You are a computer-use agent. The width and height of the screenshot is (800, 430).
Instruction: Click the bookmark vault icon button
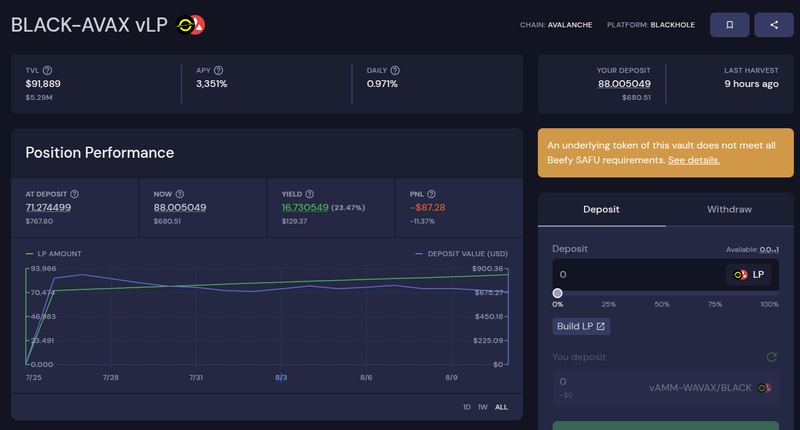pyautogui.click(x=730, y=25)
